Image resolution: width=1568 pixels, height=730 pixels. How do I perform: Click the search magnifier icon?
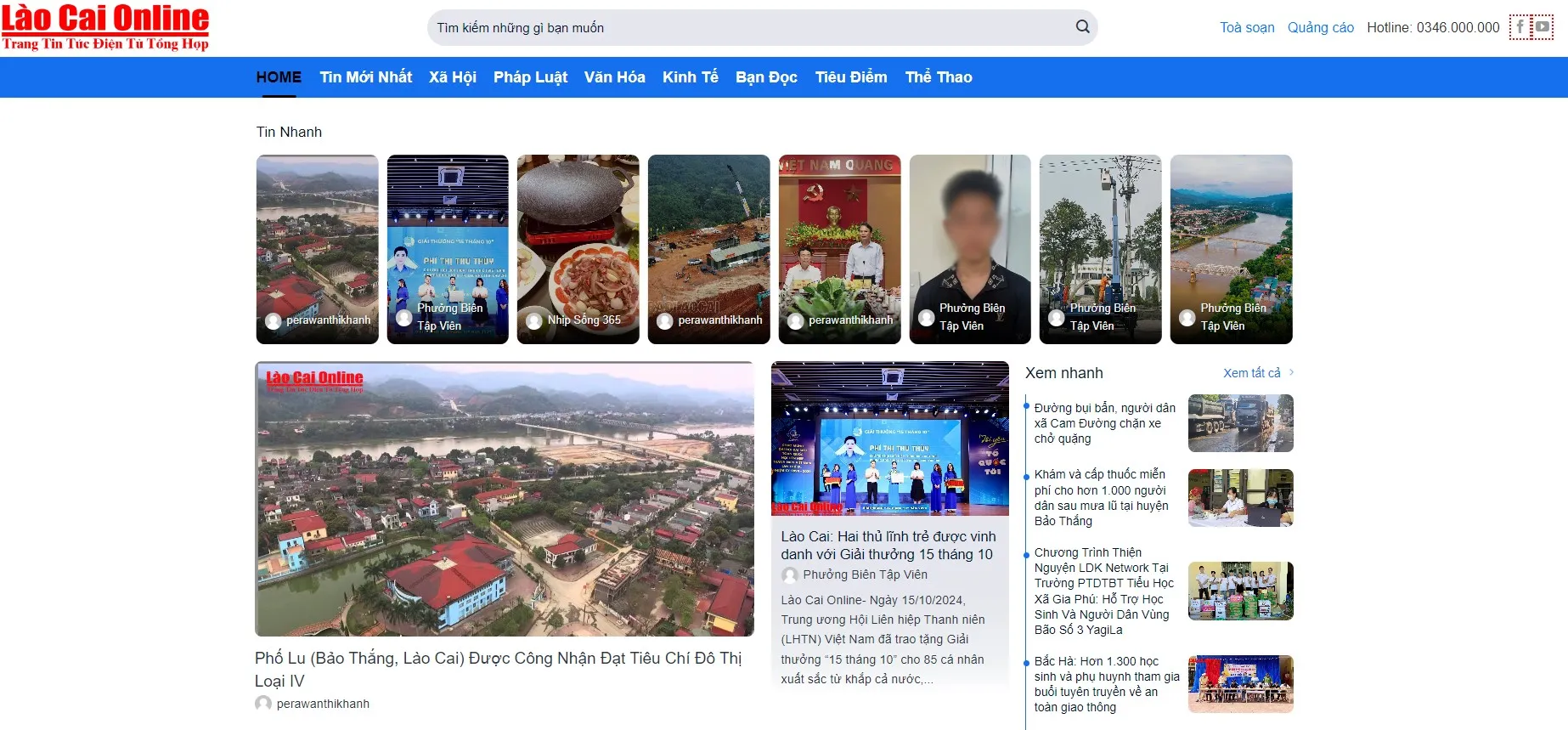(x=1082, y=26)
